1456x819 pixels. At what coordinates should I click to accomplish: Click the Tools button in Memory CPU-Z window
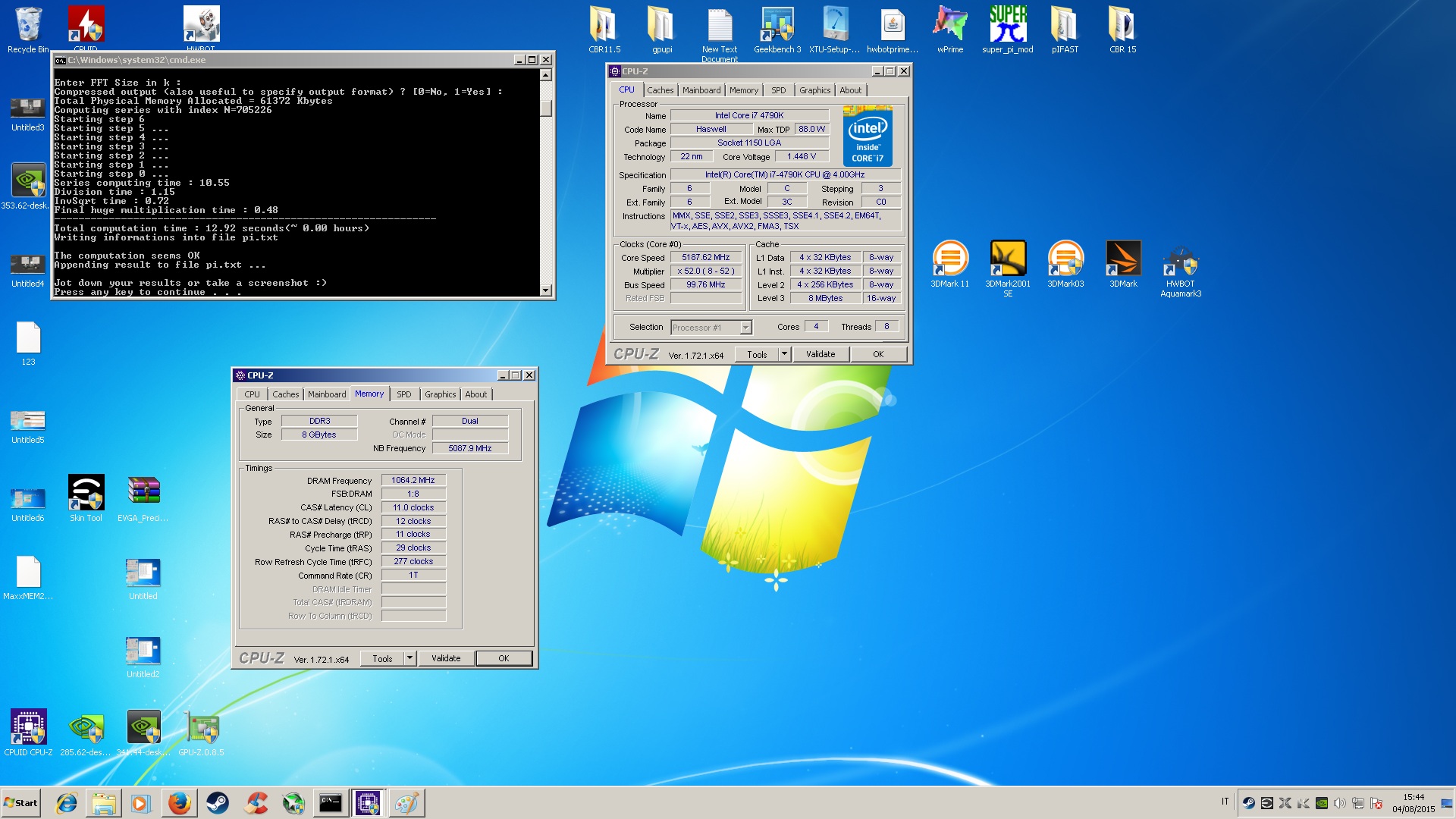coord(382,658)
